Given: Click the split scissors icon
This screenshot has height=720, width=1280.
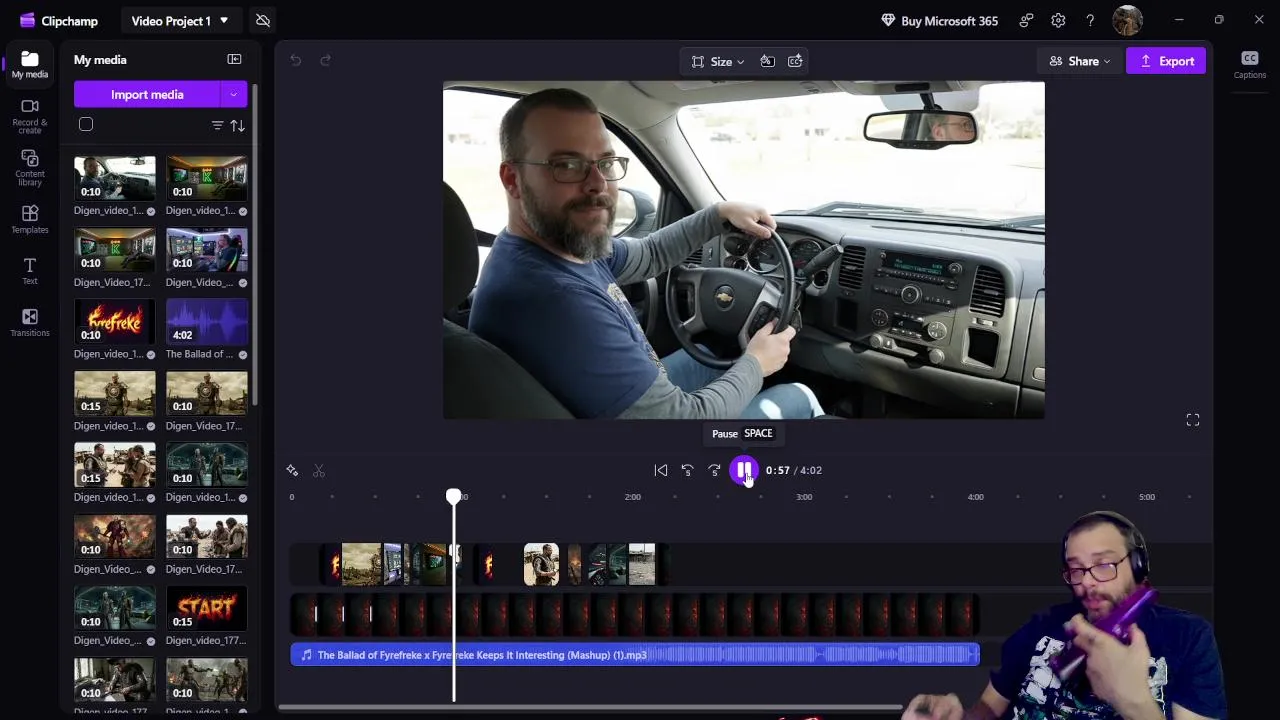Looking at the screenshot, I should 319,470.
